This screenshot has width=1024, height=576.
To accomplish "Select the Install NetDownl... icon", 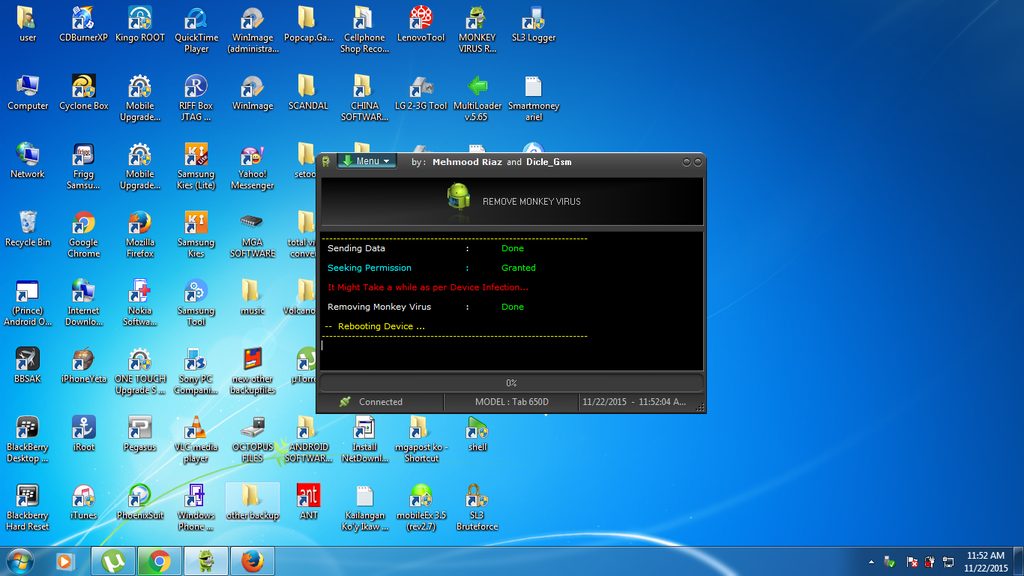I will 364,440.
